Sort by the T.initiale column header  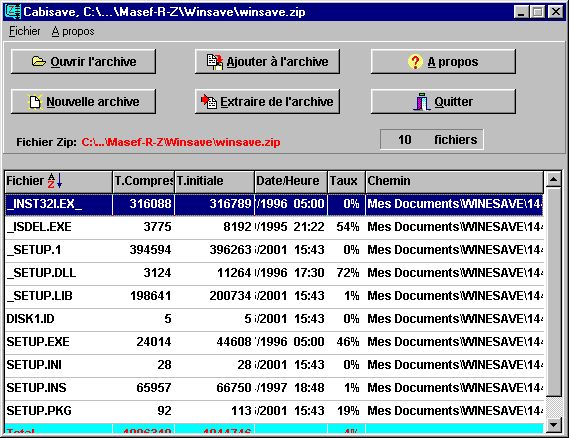(x=214, y=181)
